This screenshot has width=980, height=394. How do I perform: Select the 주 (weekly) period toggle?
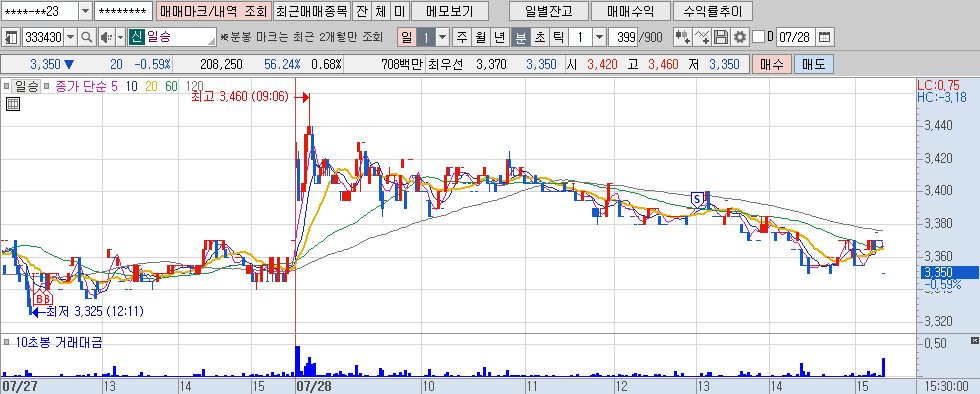(462, 38)
